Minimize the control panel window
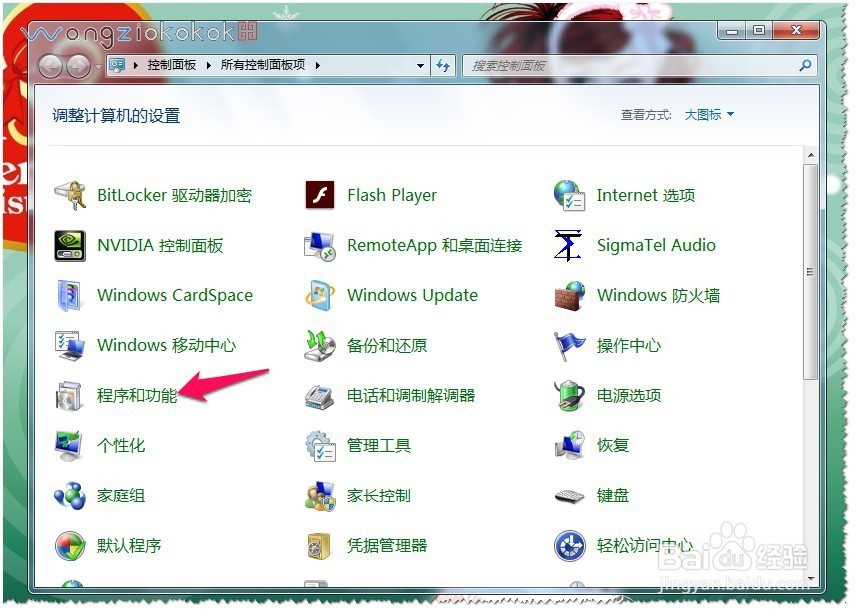The image size is (857, 613). tap(732, 31)
